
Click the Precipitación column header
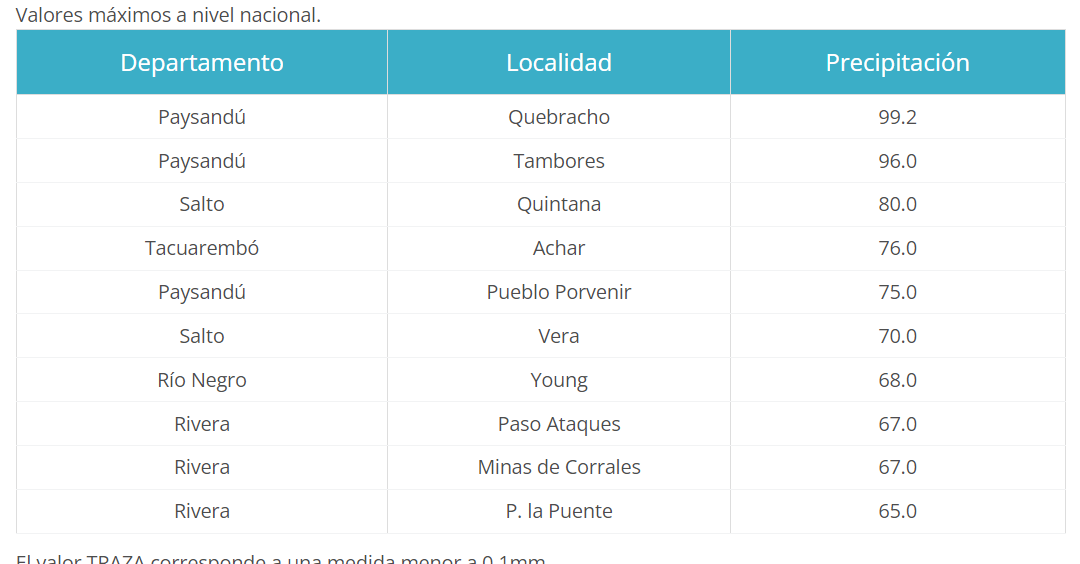pyautogui.click(x=897, y=63)
